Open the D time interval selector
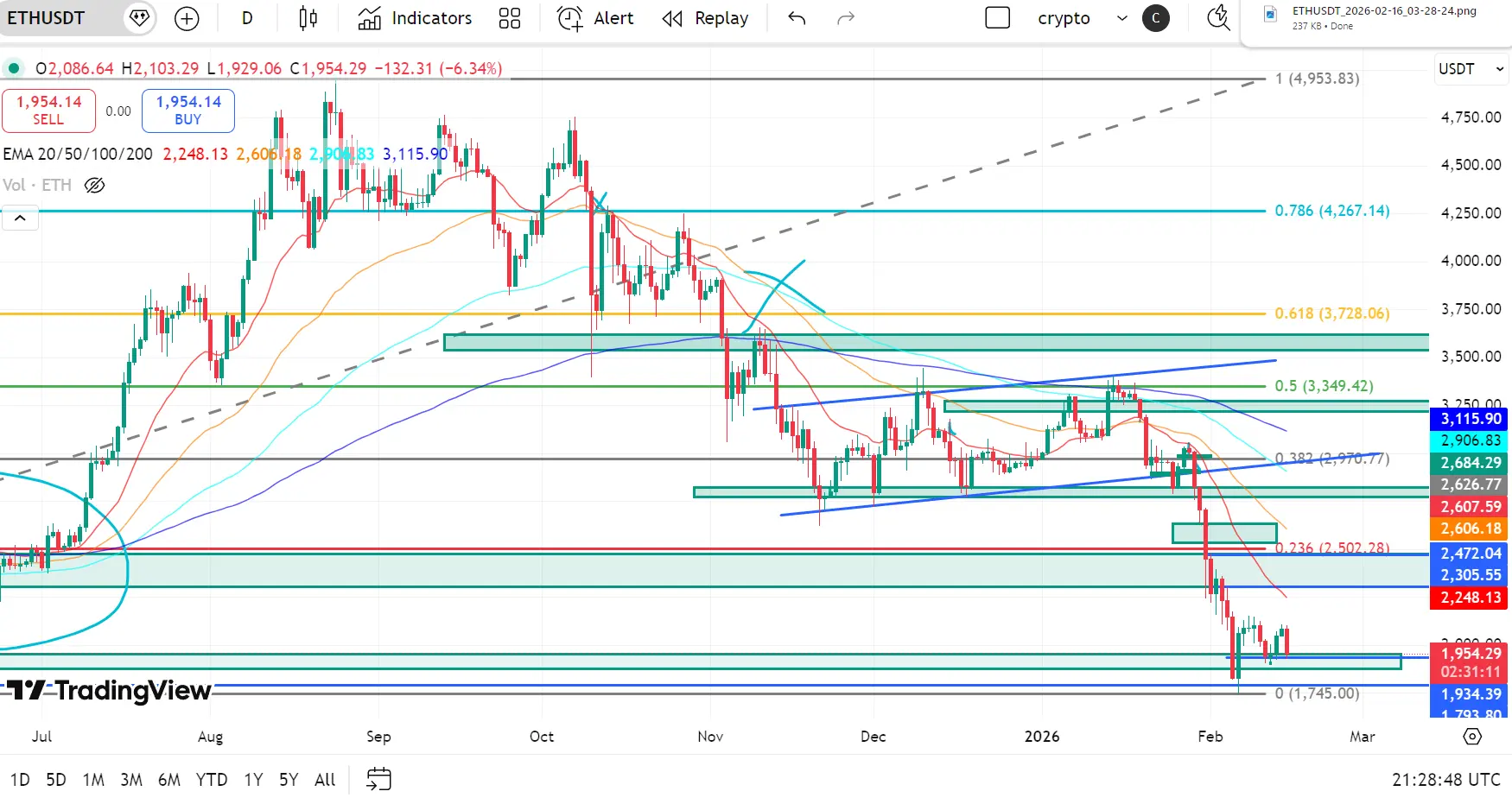Viewport: 1512px width, 804px height. tap(247, 18)
